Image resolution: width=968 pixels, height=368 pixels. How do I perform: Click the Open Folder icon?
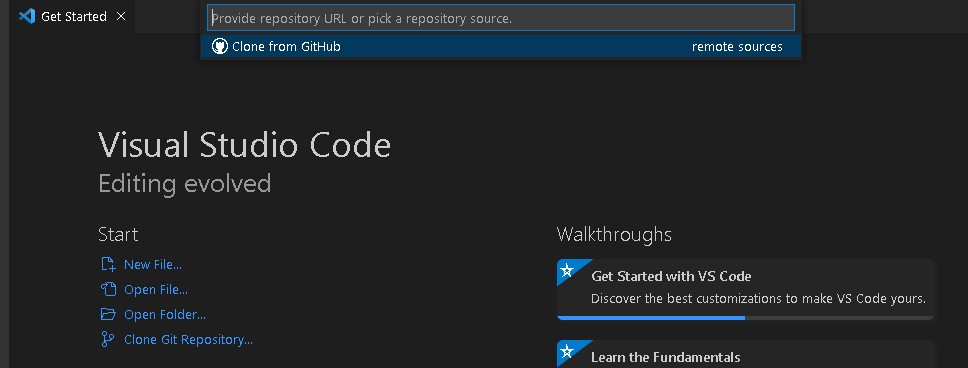108,314
